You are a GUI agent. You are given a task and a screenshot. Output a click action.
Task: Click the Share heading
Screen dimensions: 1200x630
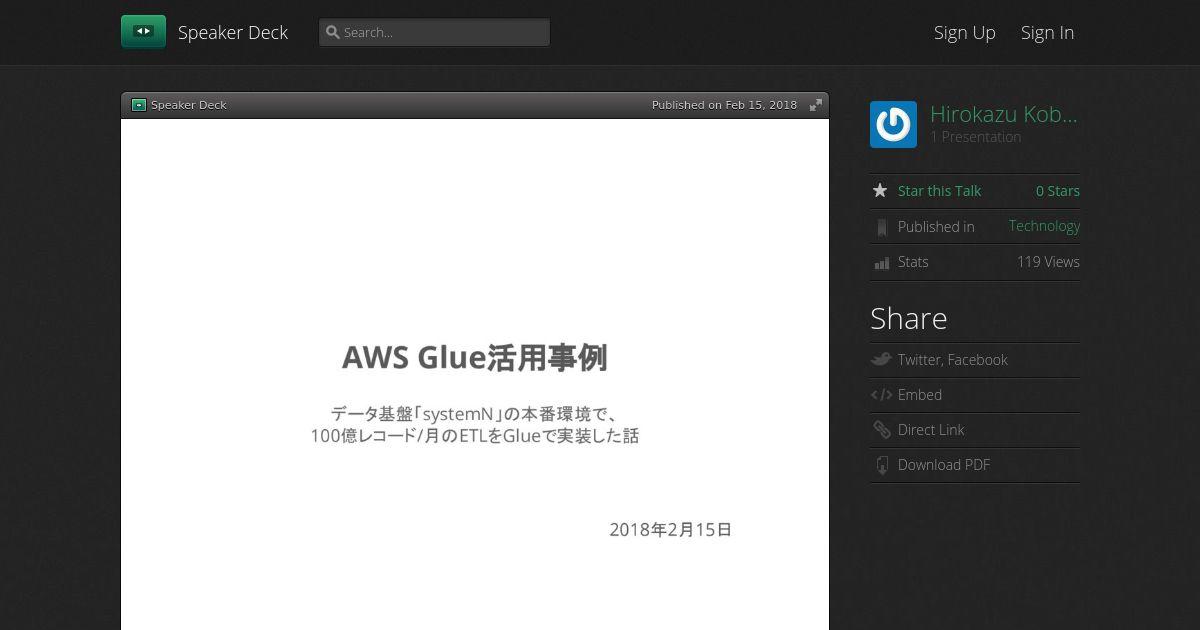click(908, 319)
